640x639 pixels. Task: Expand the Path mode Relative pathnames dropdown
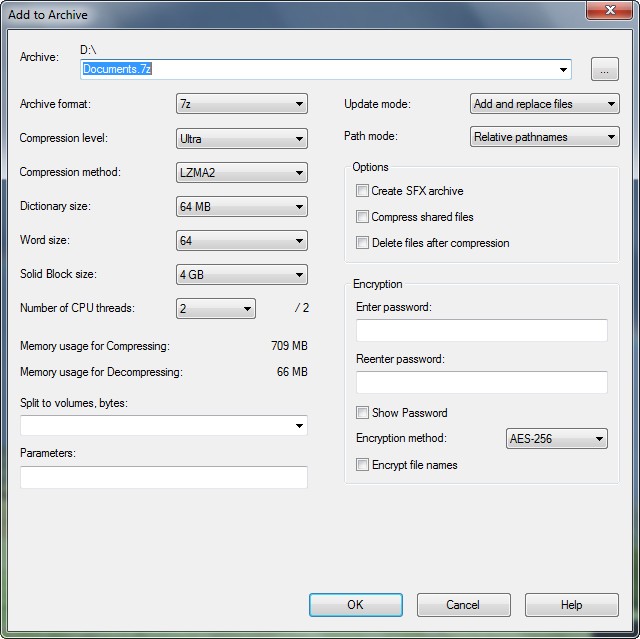point(544,137)
